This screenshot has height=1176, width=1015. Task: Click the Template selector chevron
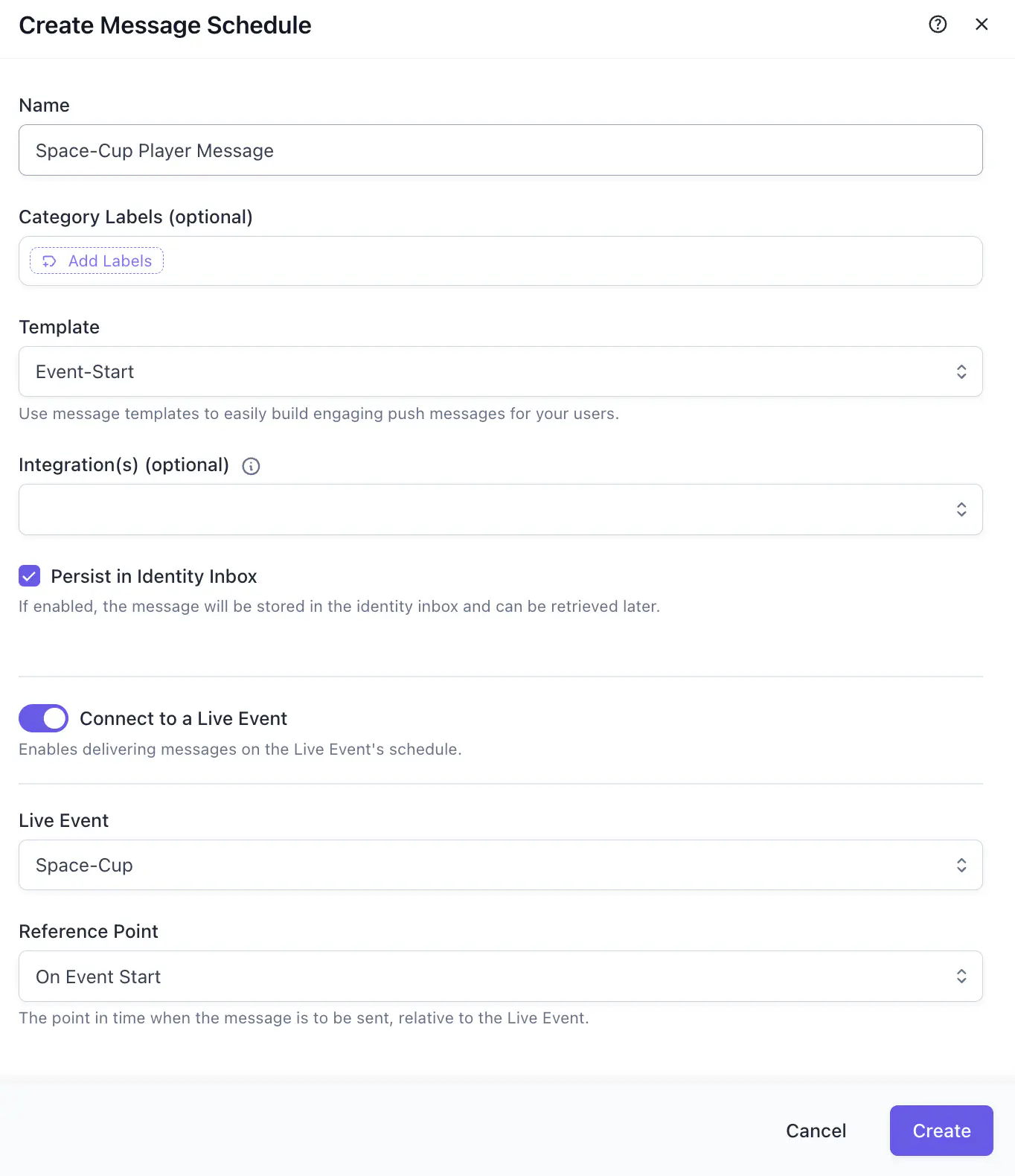coord(961,371)
